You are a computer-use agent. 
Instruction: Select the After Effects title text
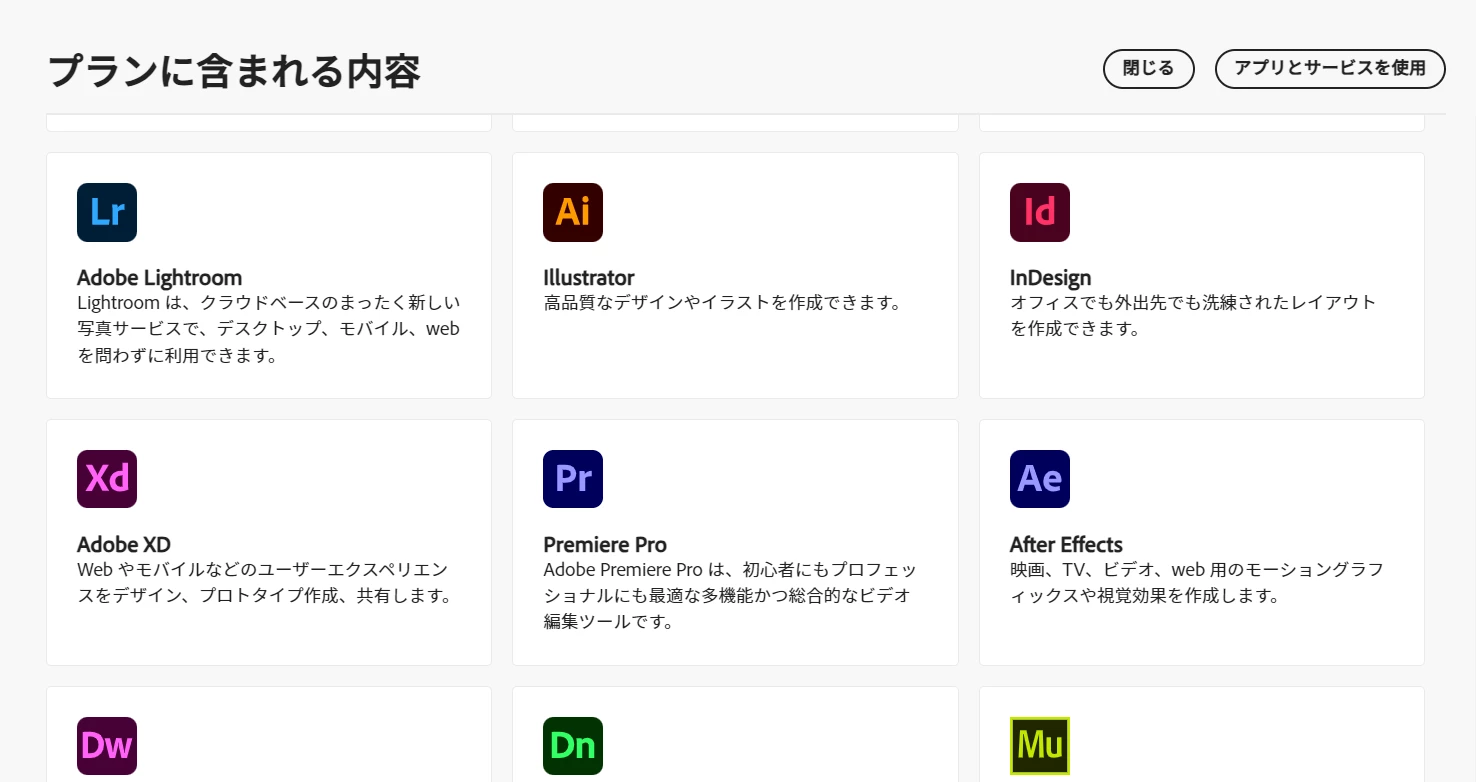(x=1066, y=545)
